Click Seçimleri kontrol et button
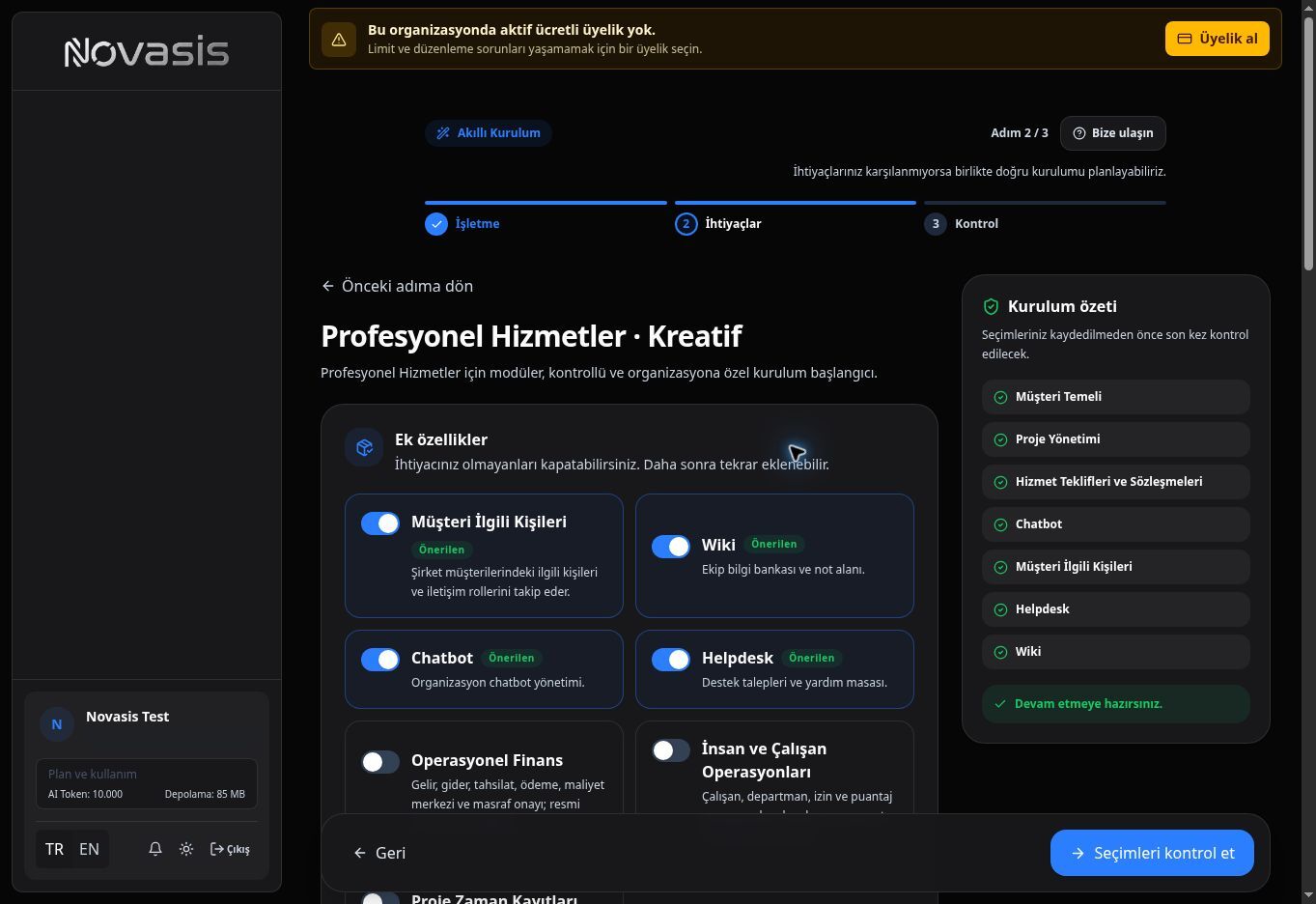This screenshot has width=1316, height=904. click(x=1152, y=853)
